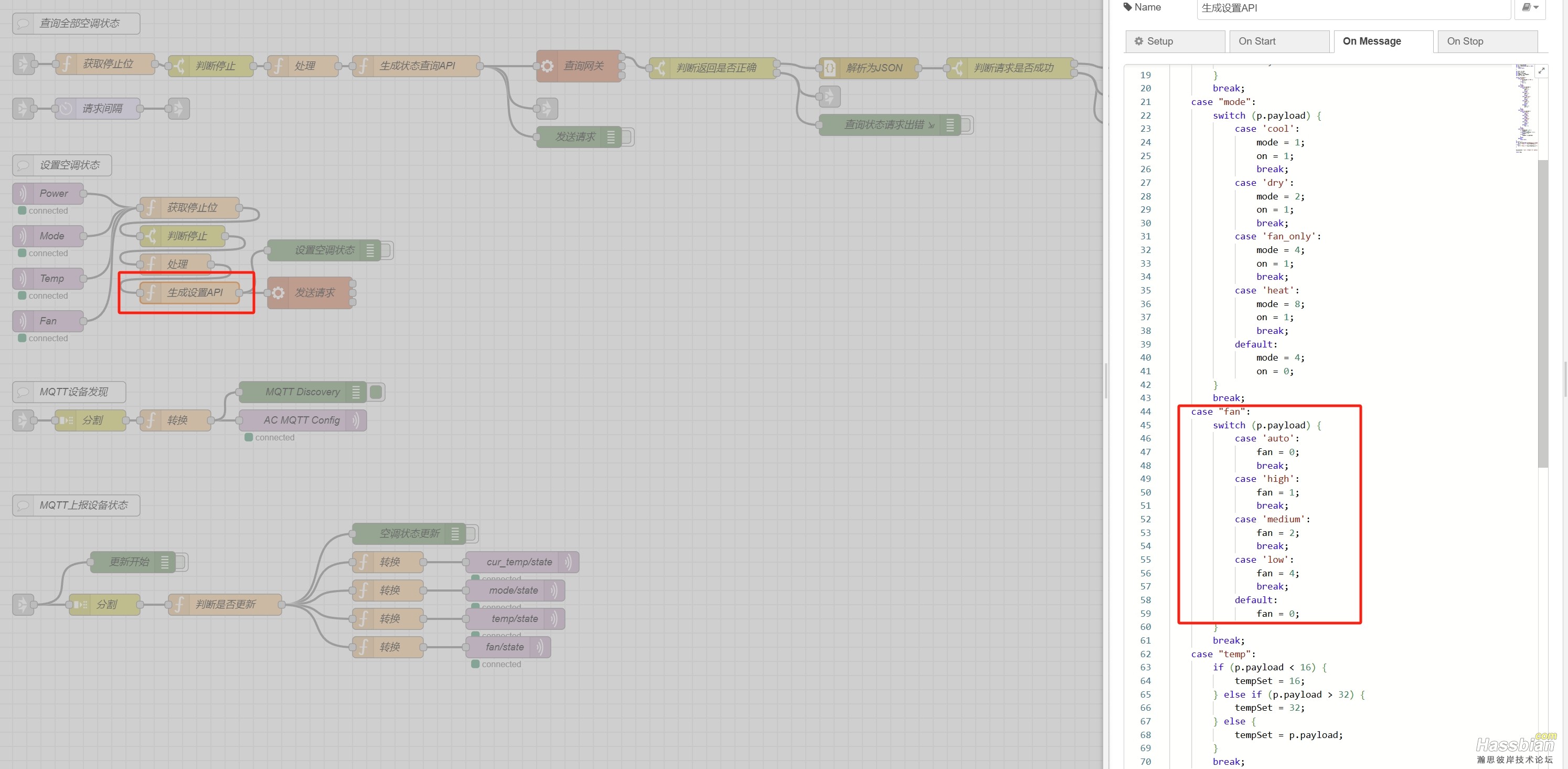Select the 查询网关 request node gear icon

coord(548,66)
